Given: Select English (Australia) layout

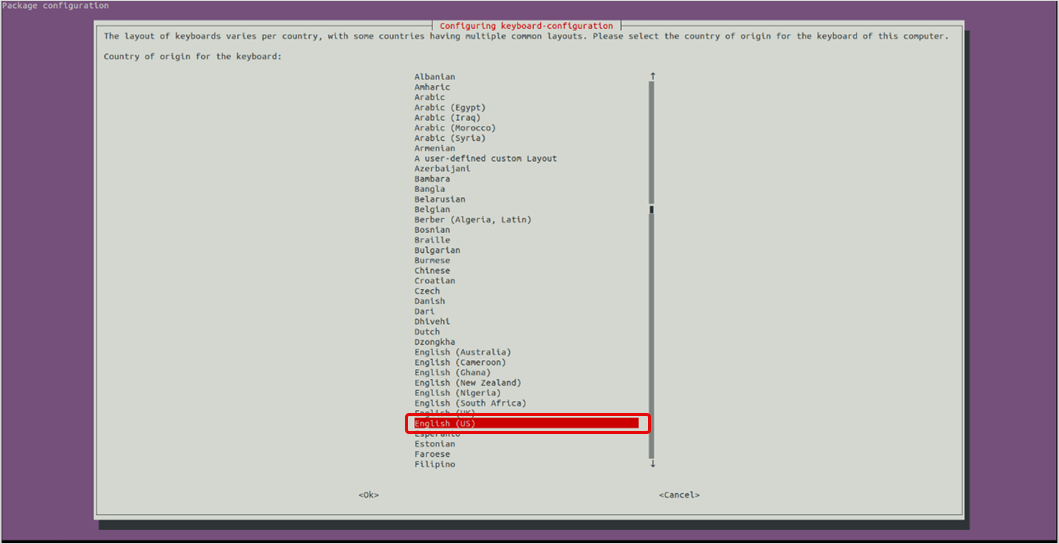Looking at the screenshot, I should pos(463,352).
